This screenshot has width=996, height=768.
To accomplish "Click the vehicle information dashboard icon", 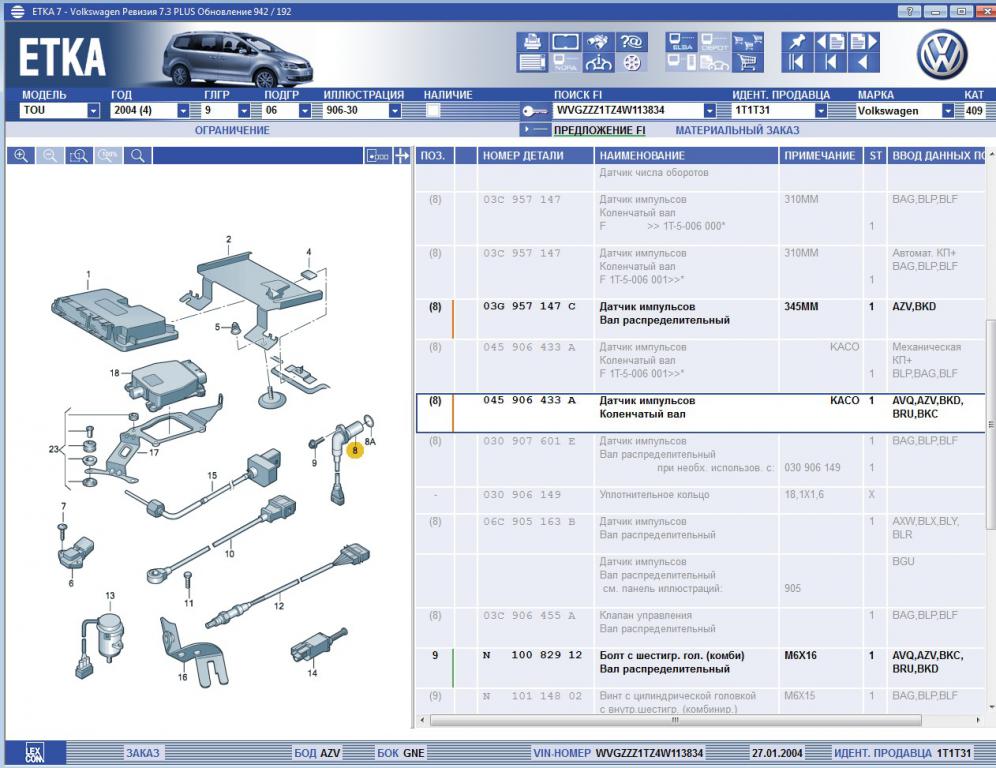I will pyautogui.click(x=598, y=63).
